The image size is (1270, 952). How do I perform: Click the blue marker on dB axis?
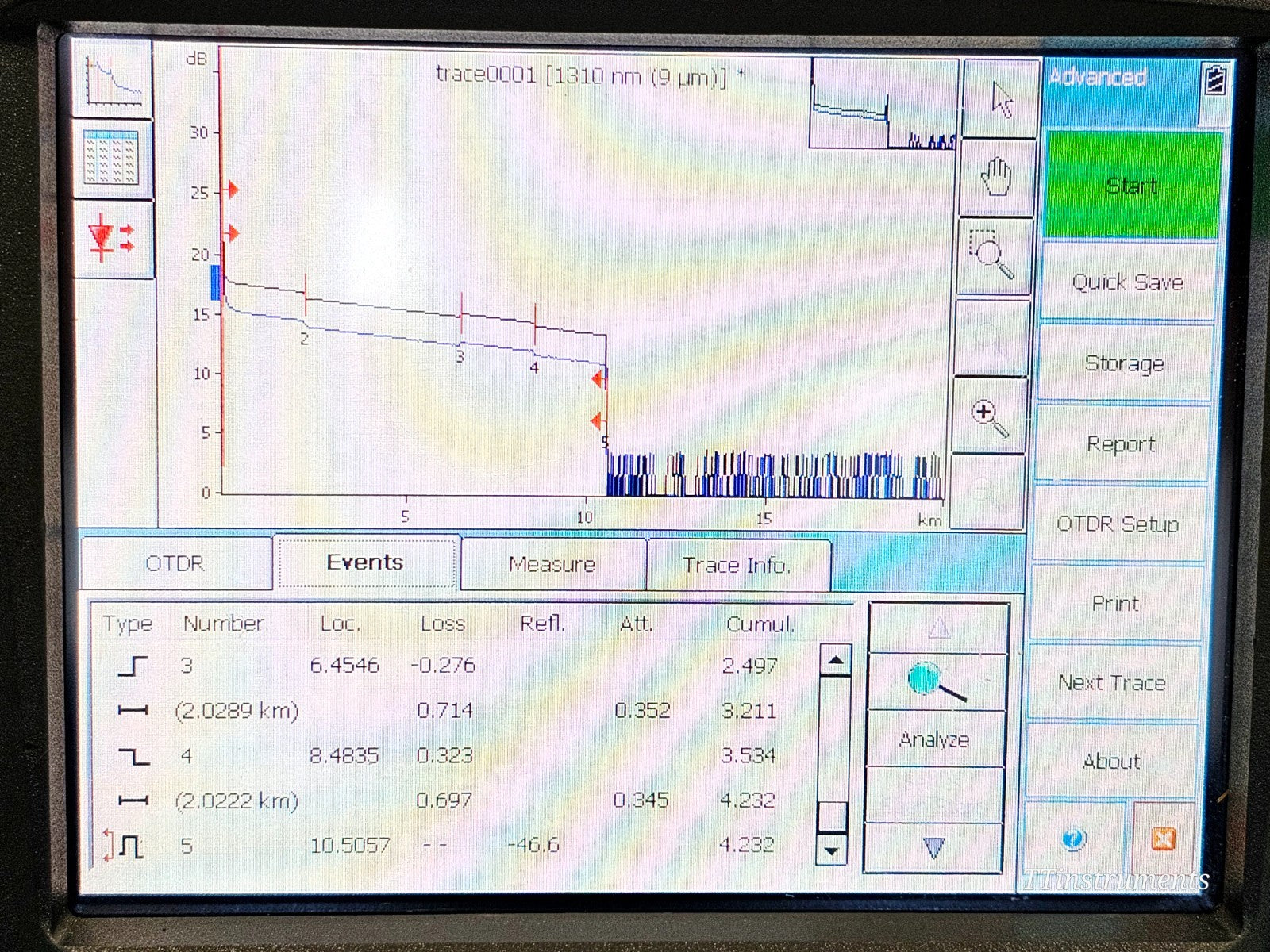coord(215,283)
